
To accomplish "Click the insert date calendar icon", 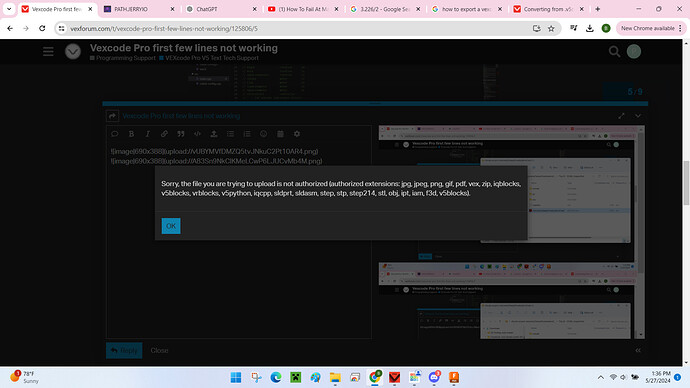I will (x=280, y=134).
